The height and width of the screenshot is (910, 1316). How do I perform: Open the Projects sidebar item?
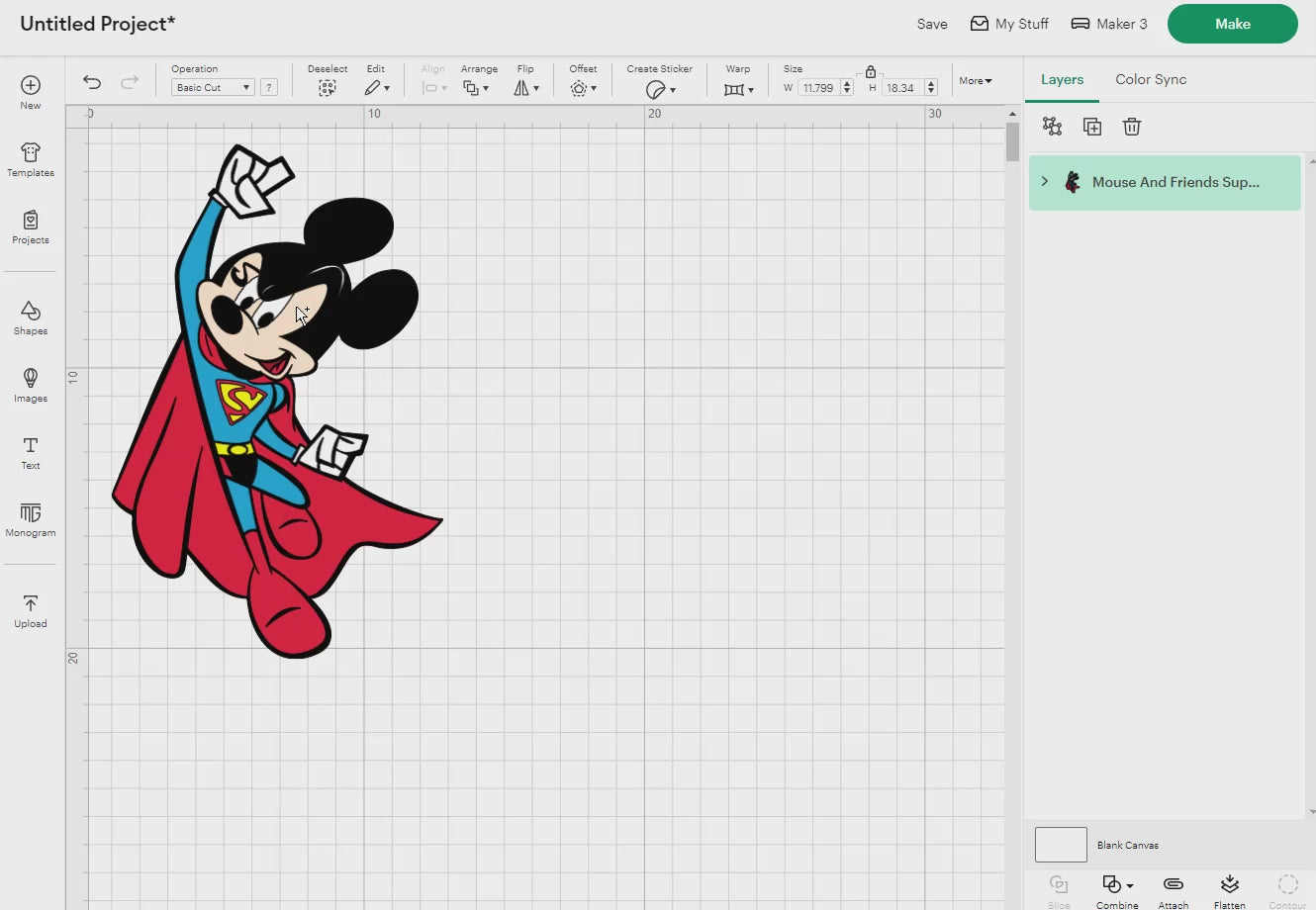[31, 227]
